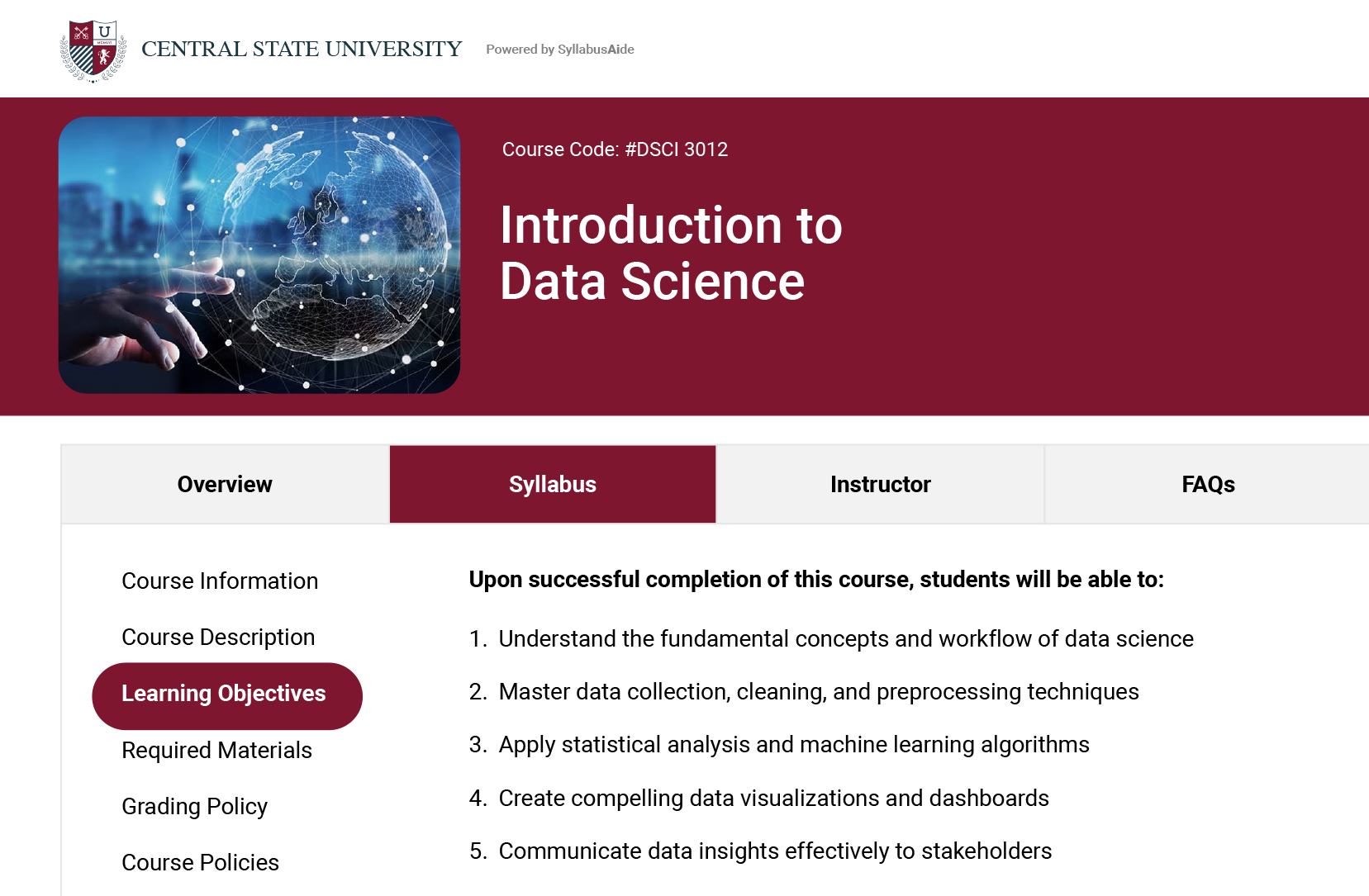Show the Grading Policy section
This screenshot has width=1369, height=896.
coord(194,807)
